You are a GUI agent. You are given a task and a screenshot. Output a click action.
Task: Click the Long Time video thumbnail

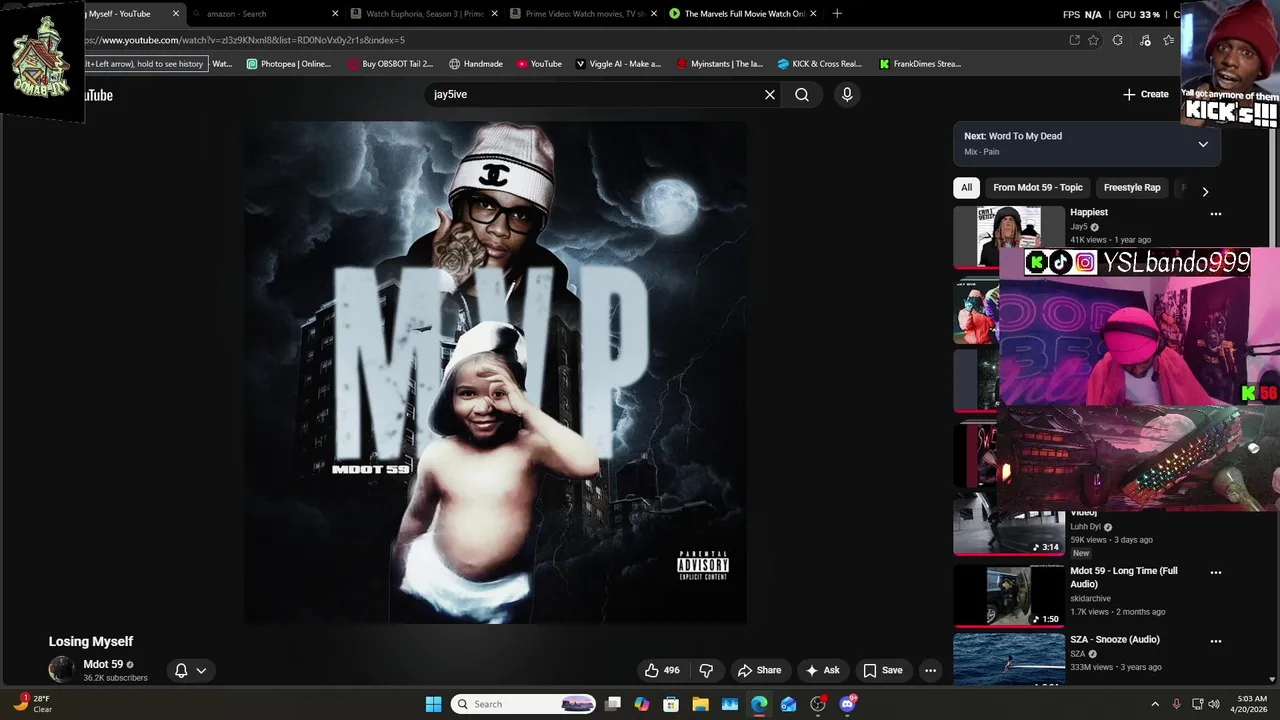[1009, 596]
